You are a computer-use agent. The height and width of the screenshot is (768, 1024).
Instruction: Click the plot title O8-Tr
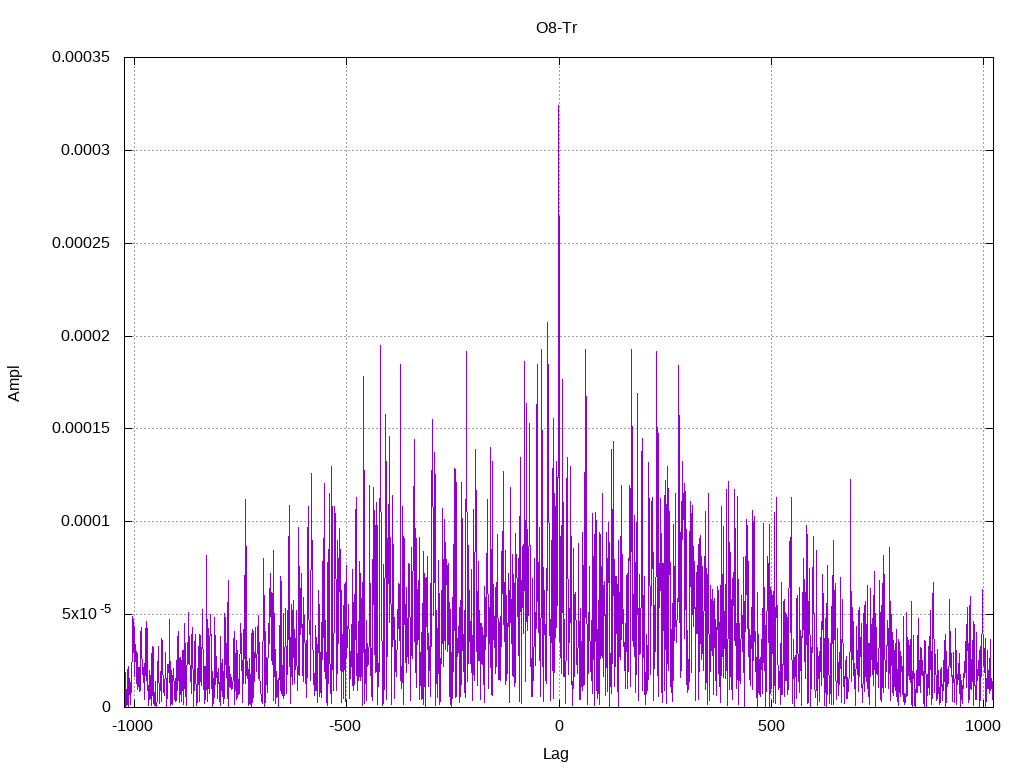pos(556,28)
